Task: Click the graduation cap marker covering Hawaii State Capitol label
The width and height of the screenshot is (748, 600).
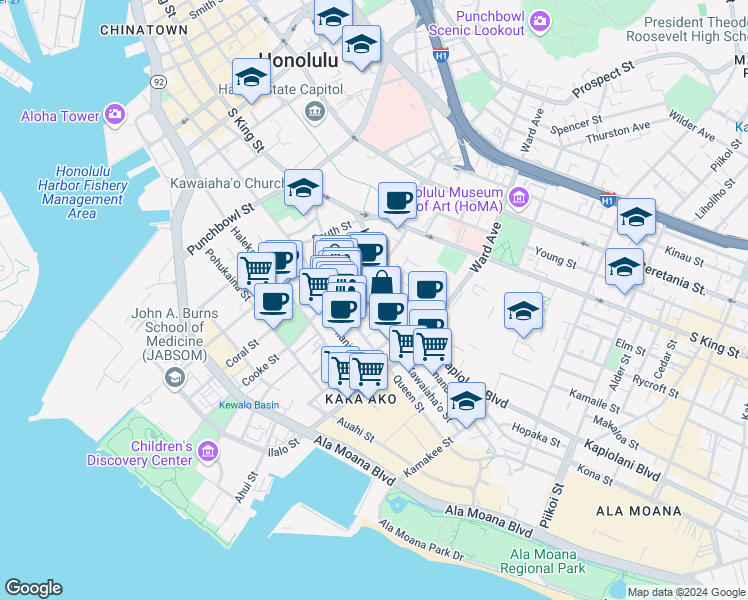Action: click(251, 80)
